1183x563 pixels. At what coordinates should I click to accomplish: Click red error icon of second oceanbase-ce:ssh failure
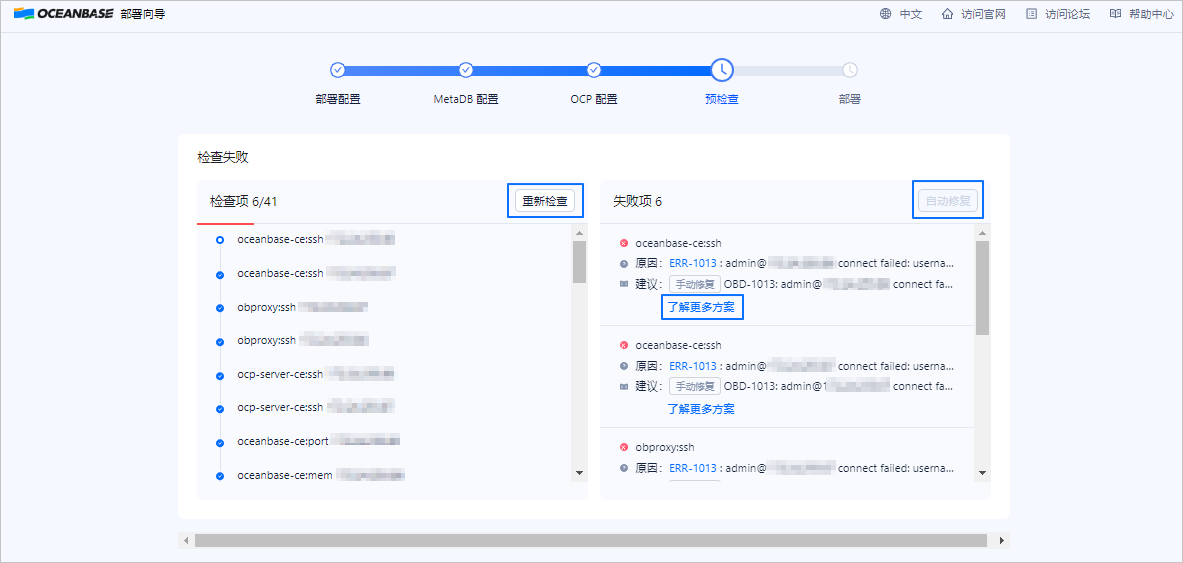click(x=624, y=345)
